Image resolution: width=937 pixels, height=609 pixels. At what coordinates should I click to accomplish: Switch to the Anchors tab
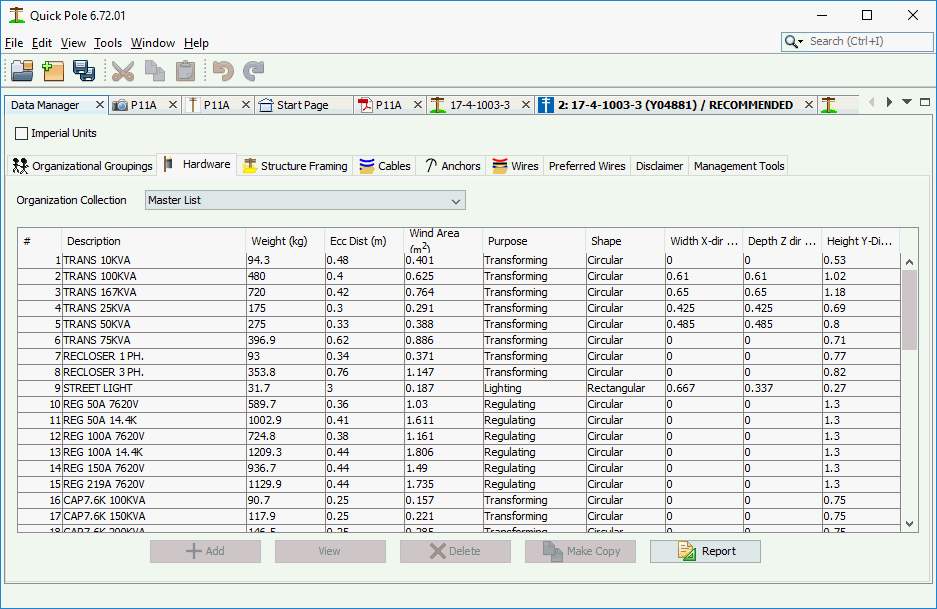pos(452,166)
